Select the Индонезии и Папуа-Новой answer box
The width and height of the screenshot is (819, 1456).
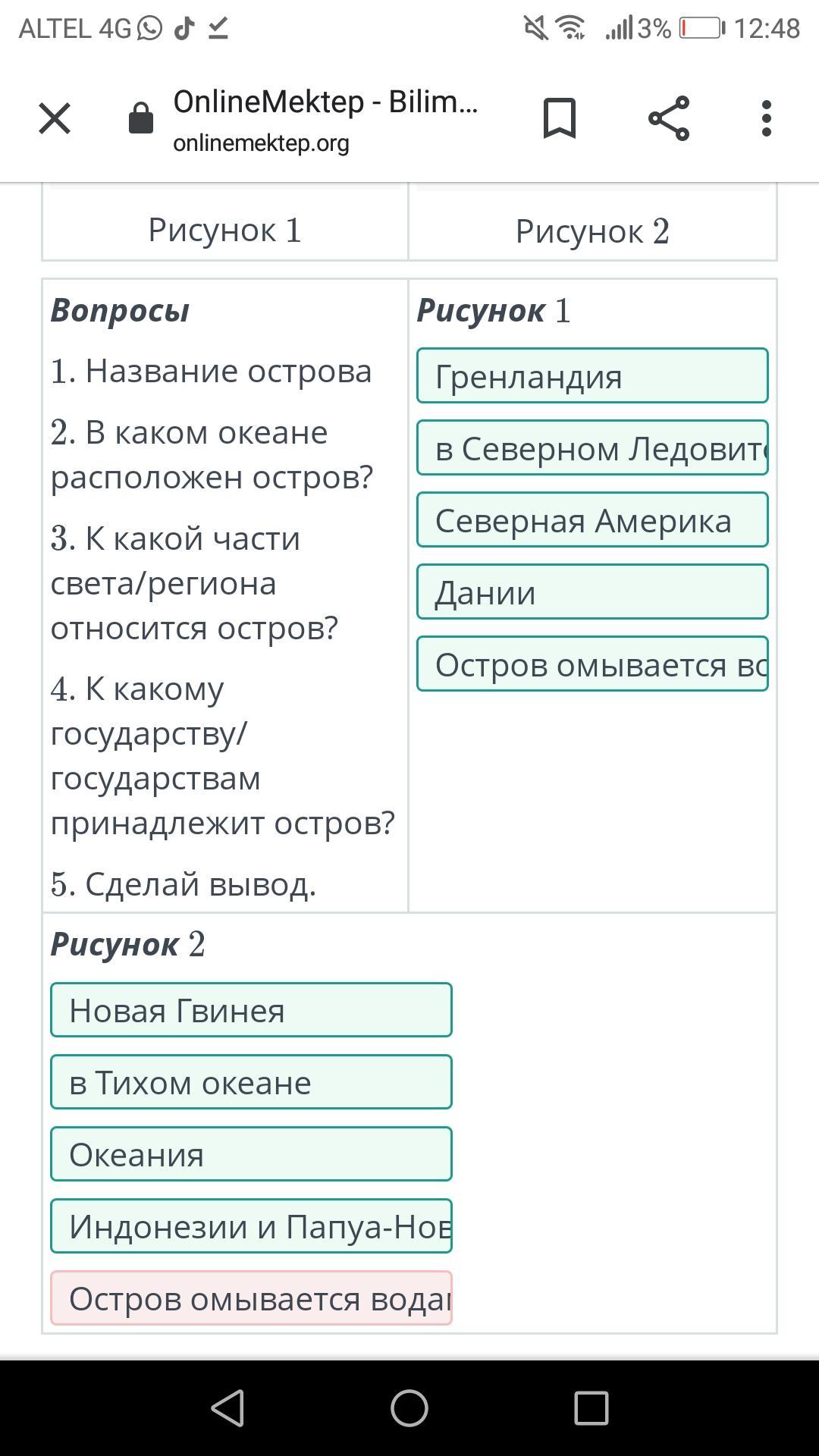point(251,1225)
